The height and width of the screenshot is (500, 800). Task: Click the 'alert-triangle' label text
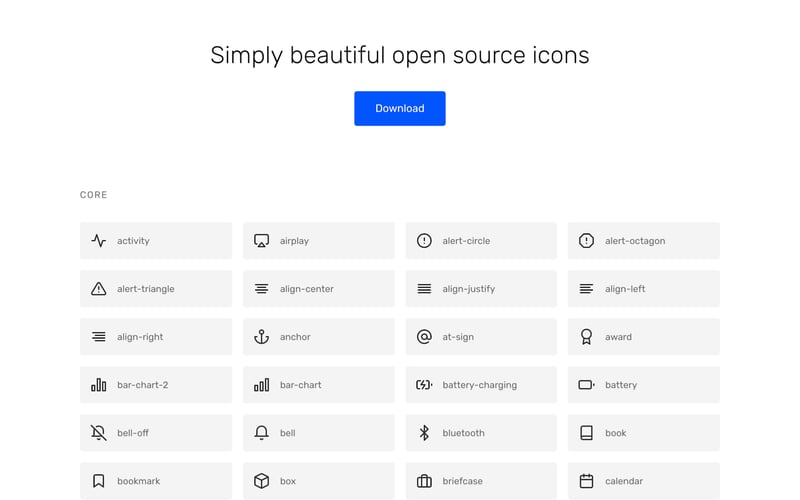(145, 289)
